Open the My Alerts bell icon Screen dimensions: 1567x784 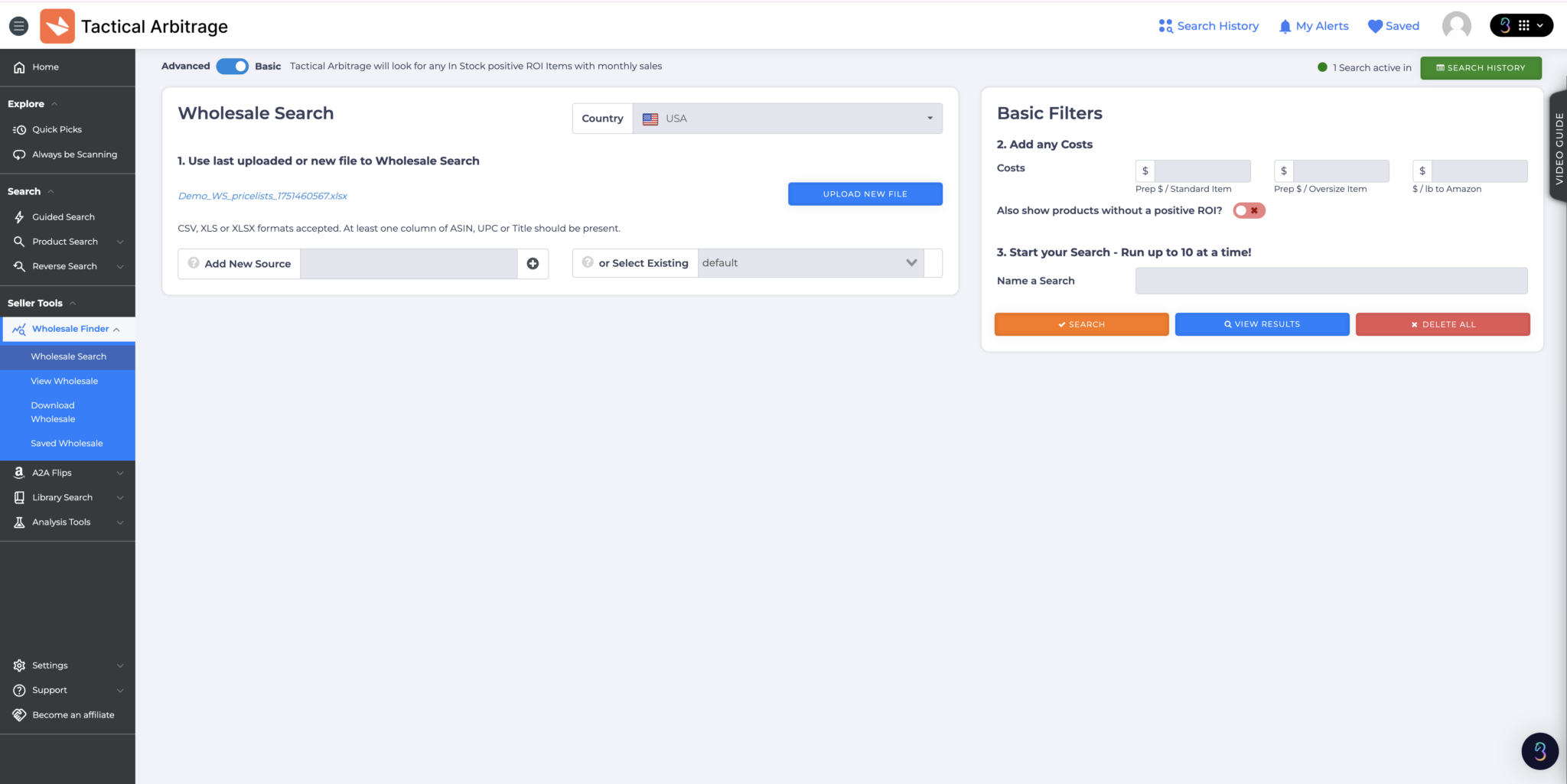coord(1285,27)
